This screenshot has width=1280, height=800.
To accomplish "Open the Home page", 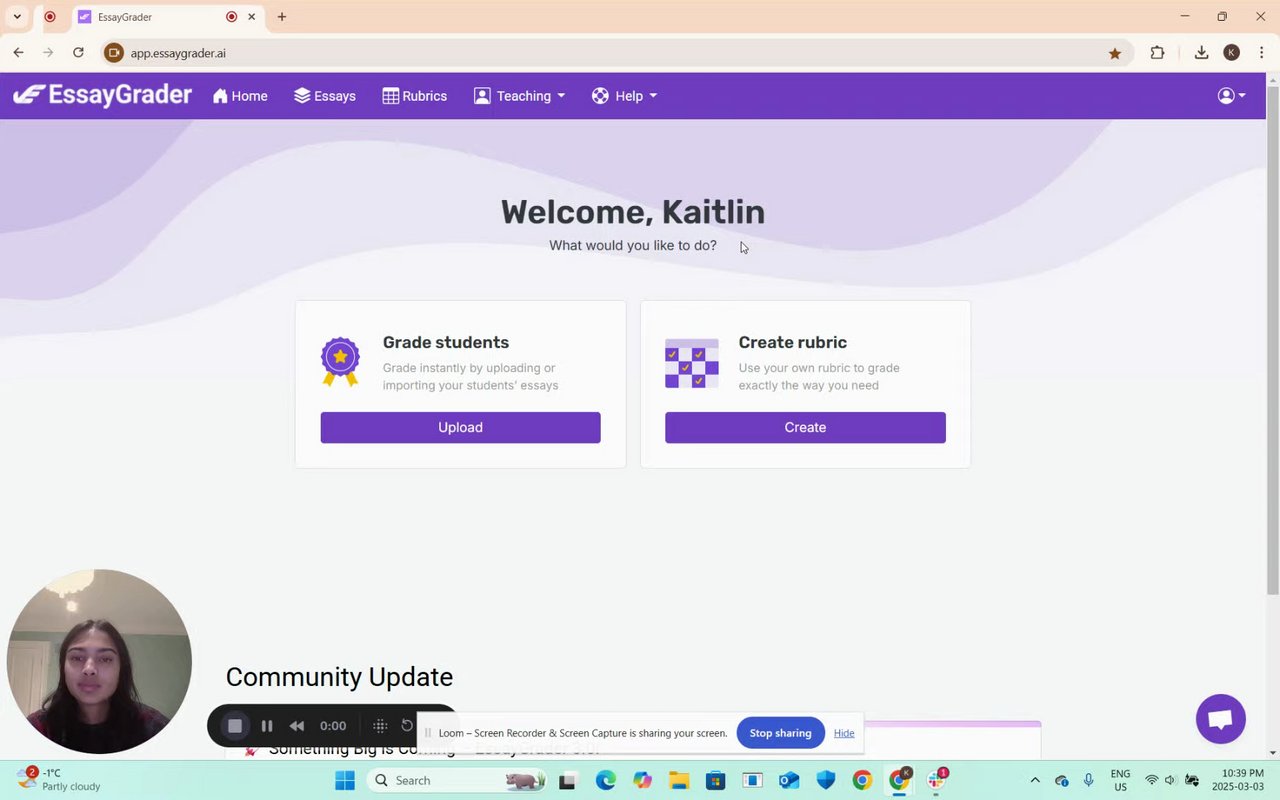I will 240,96.
